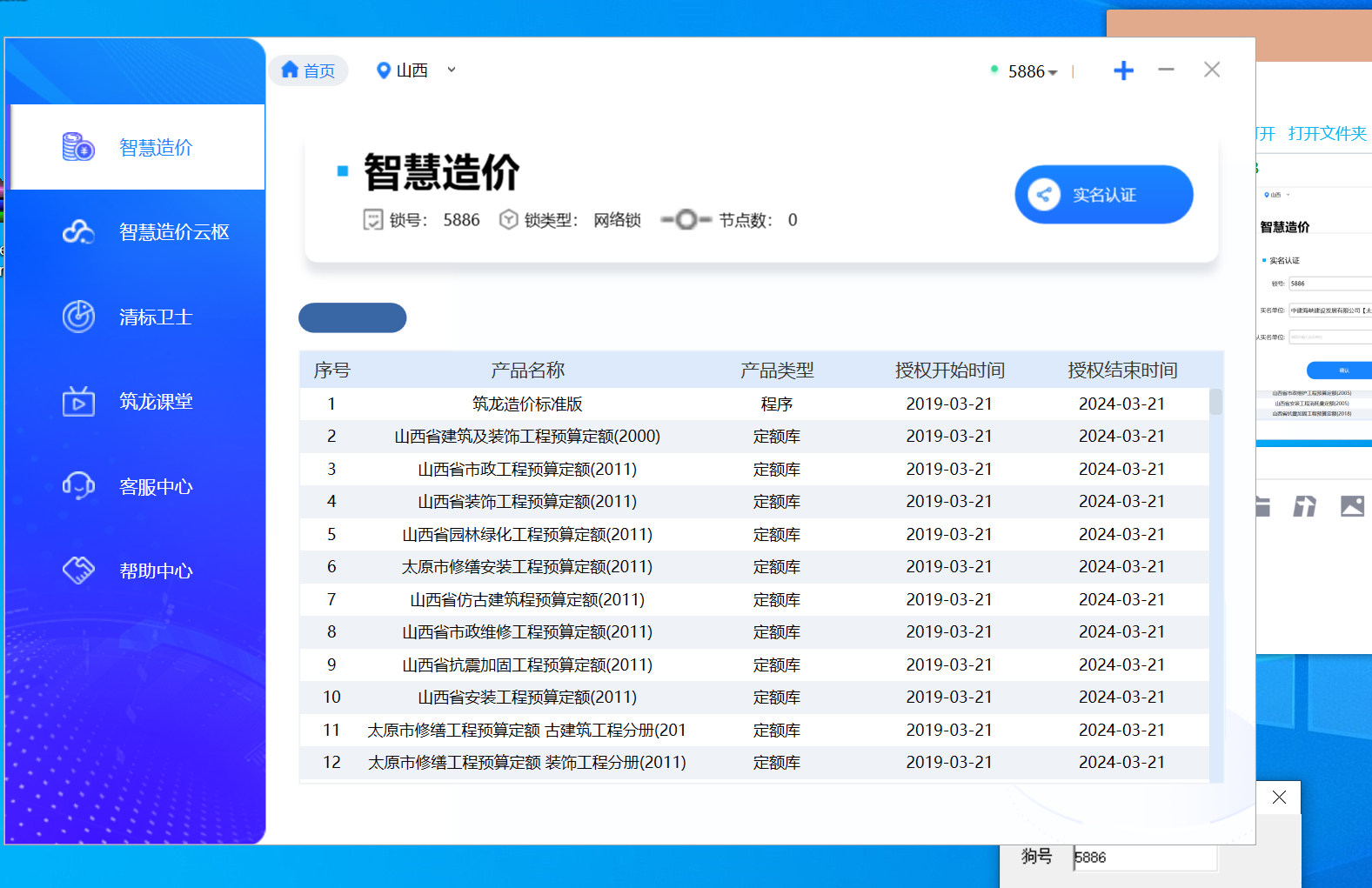The height and width of the screenshot is (888, 1372).
Task: Click the coin stack icon beside 智慧造价
Action: click(78, 147)
